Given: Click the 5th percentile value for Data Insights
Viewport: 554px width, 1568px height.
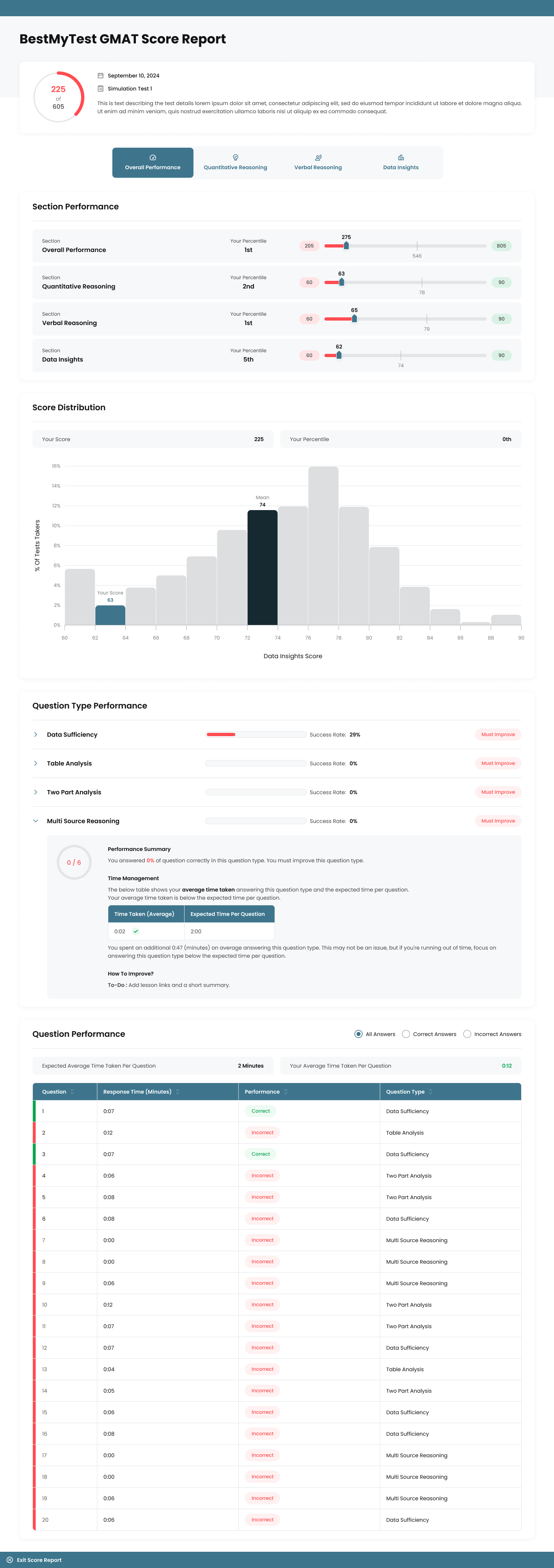Looking at the screenshot, I should click(x=248, y=360).
